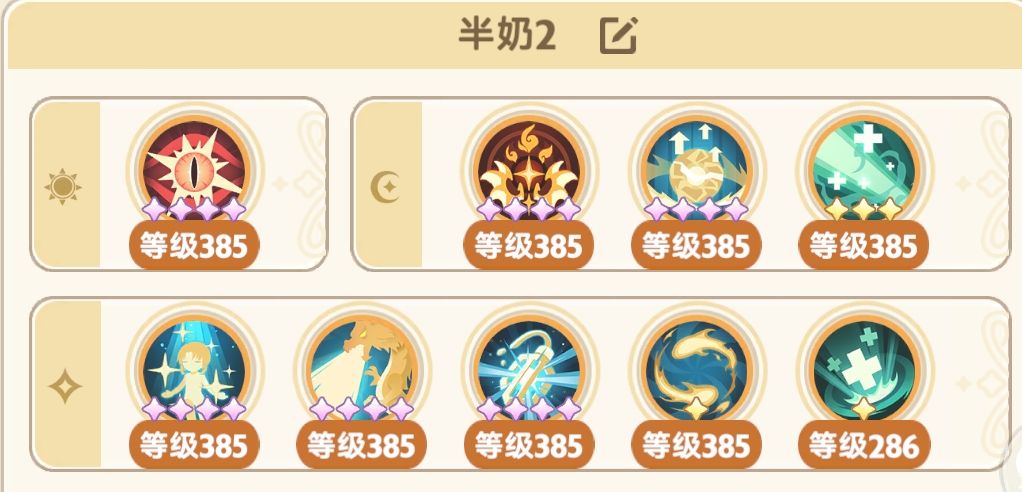Click 等级385 label under the swirling fish skill
The height and width of the screenshot is (492, 1022).
[696, 446]
